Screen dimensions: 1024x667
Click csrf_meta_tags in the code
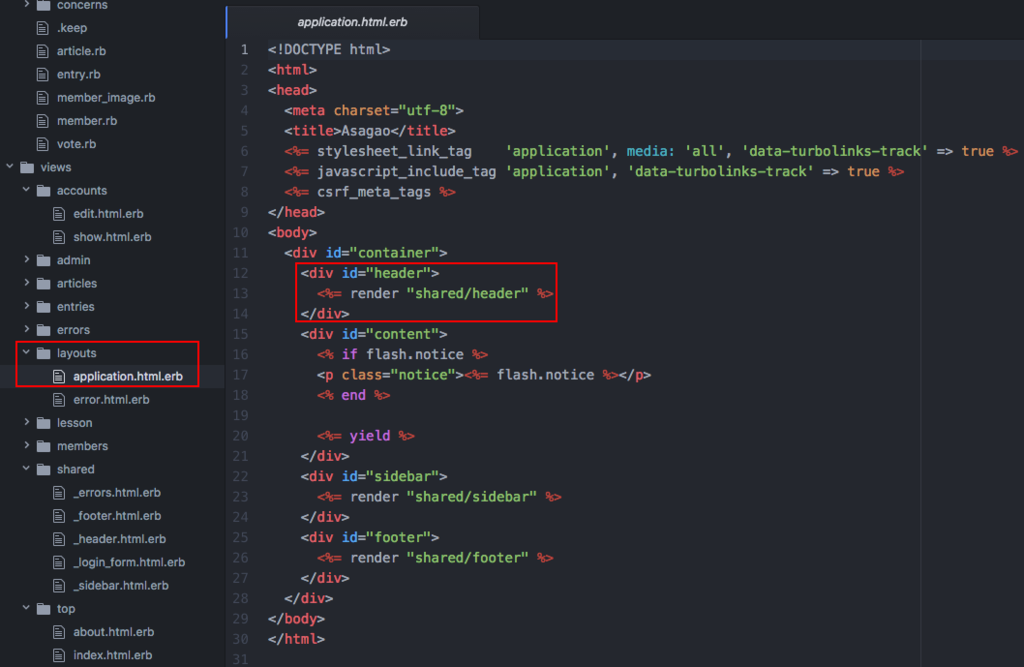tap(374, 192)
